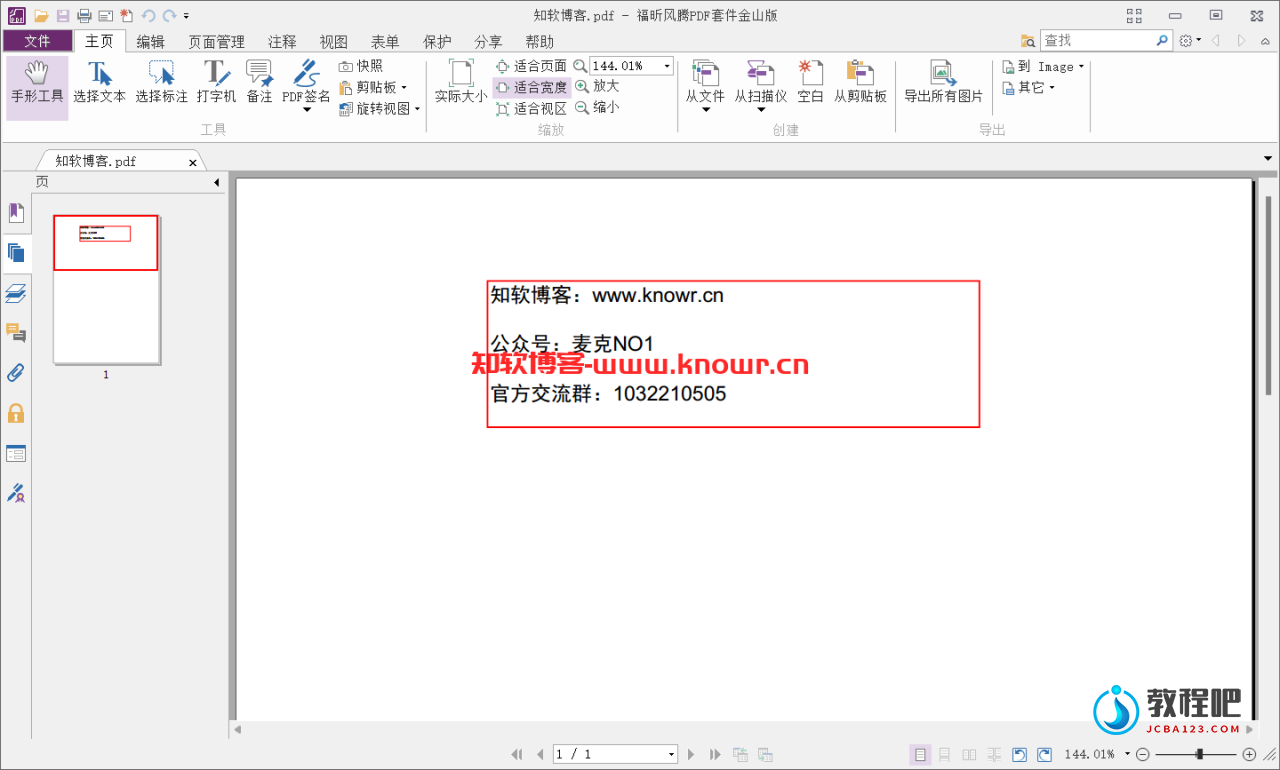Add a Note with the 备注 tool
1280x770 pixels.
point(260,84)
